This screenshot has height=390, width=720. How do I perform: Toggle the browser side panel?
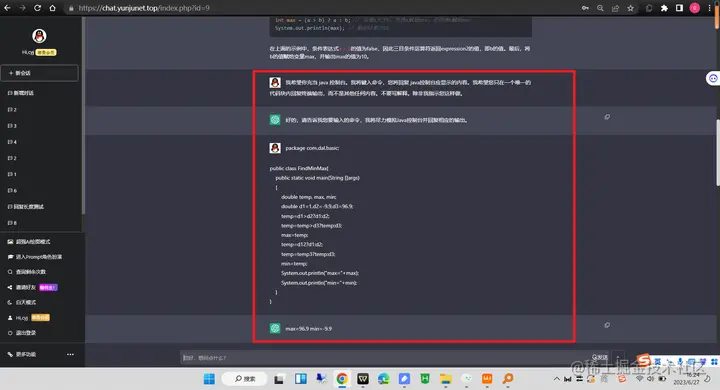tap(679, 8)
